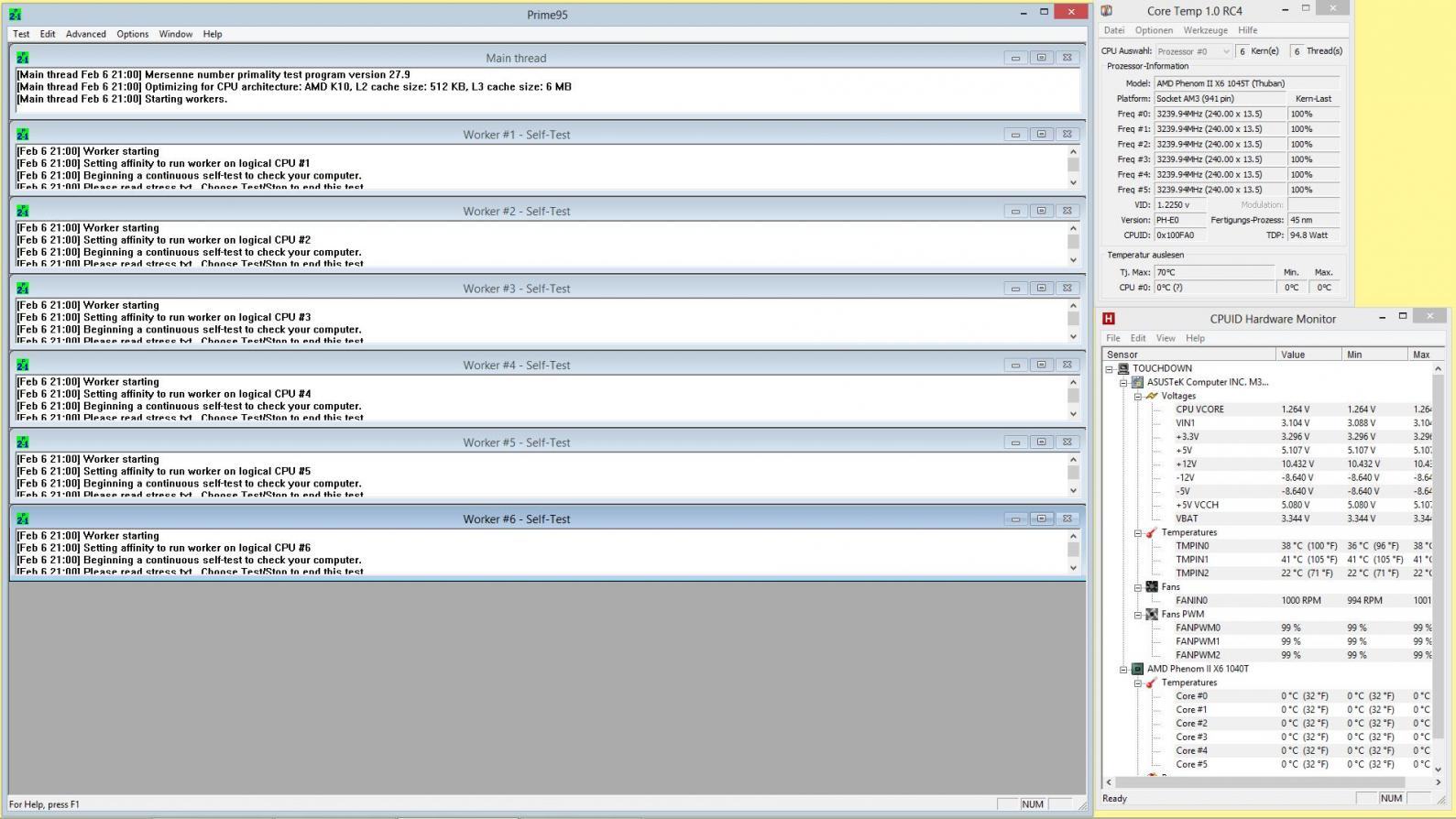Minimize the Main thread child window
Image resolution: width=1456 pixels, height=819 pixels.
click(1015, 57)
